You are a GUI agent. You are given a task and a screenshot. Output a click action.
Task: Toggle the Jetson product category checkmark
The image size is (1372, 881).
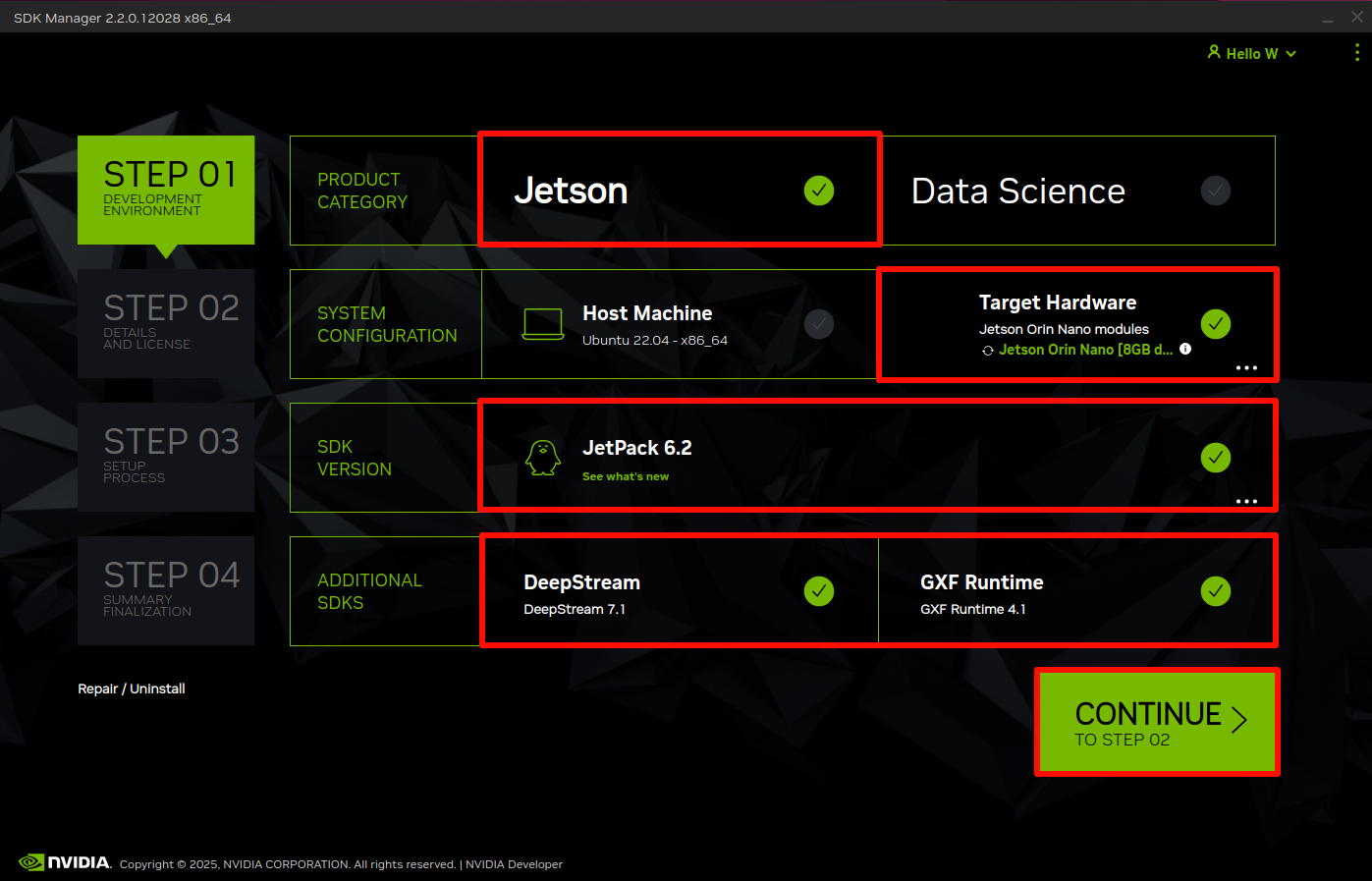tap(819, 191)
